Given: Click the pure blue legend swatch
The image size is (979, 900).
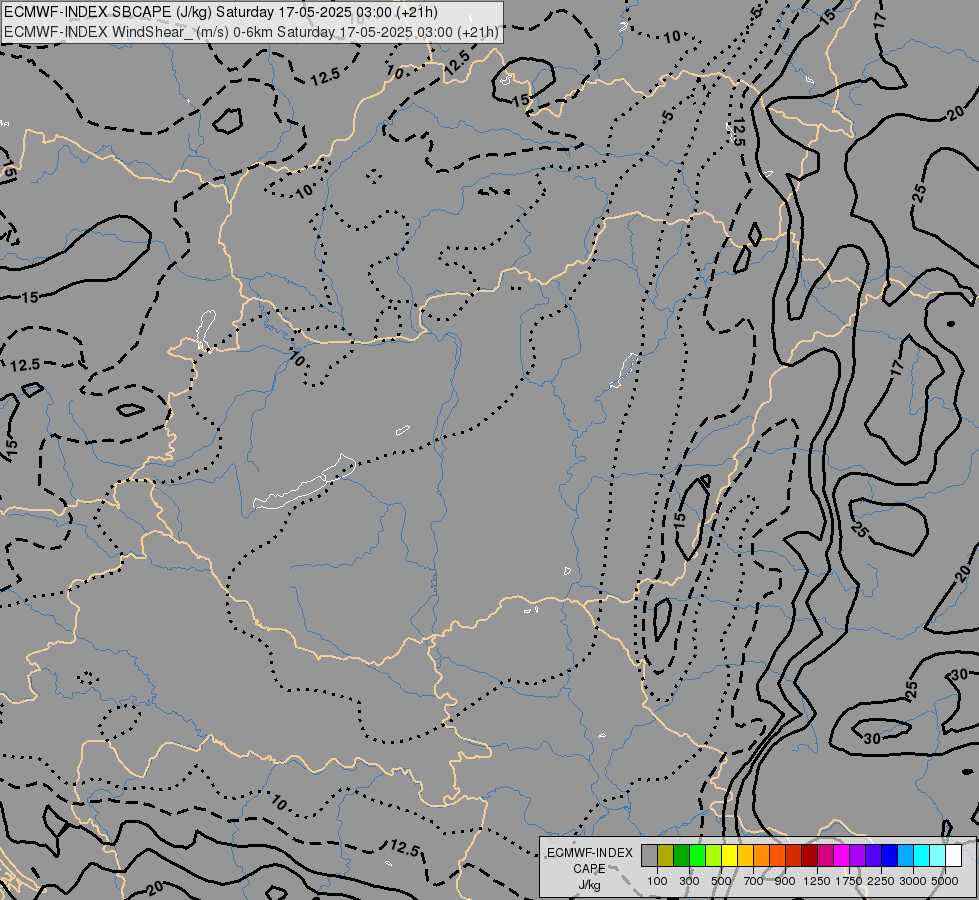Looking at the screenshot, I should 889,855.
